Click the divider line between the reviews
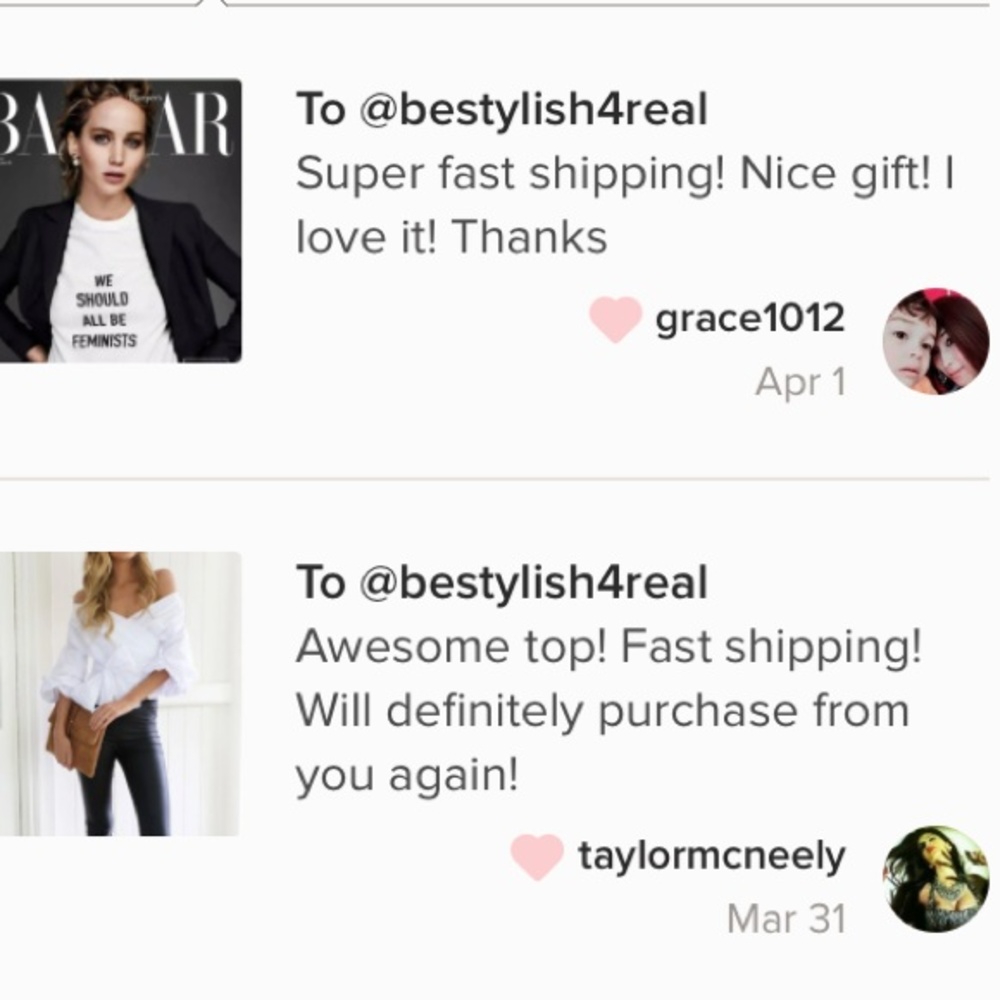 (500, 479)
